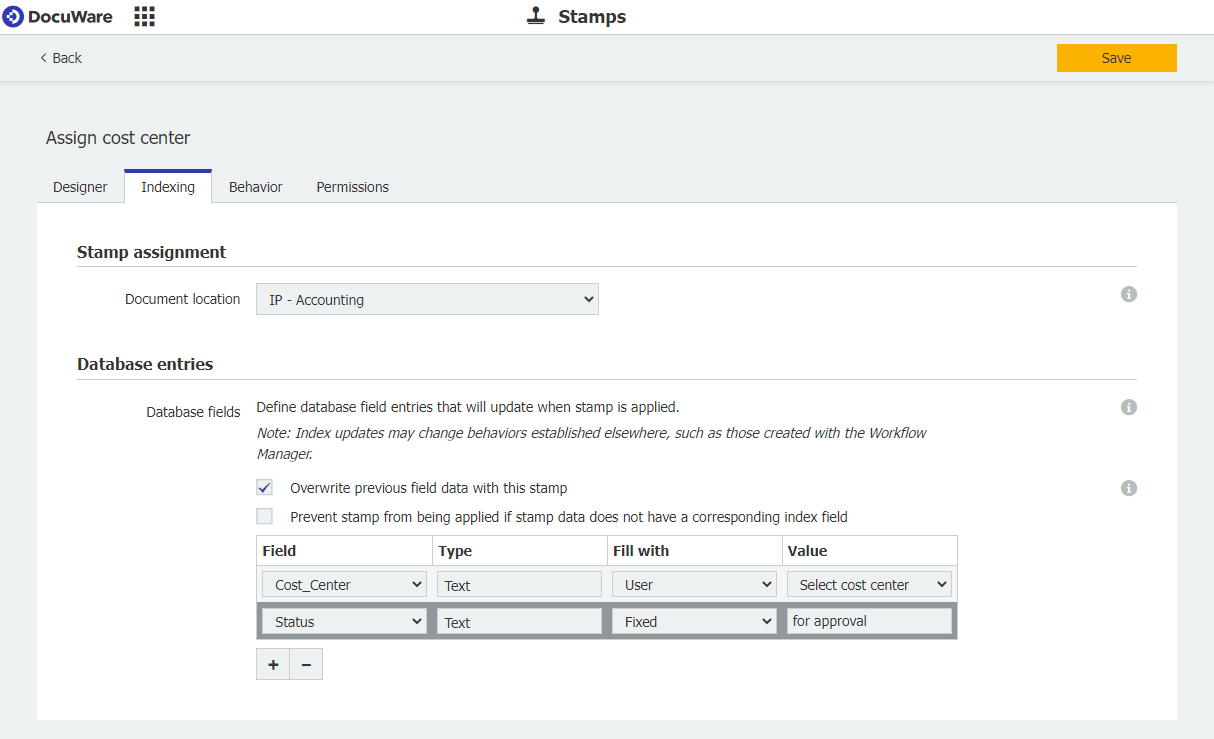Click info icon next to Overwrite option
This screenshot has width=1214, height=739.
(x=1129, y=488)
